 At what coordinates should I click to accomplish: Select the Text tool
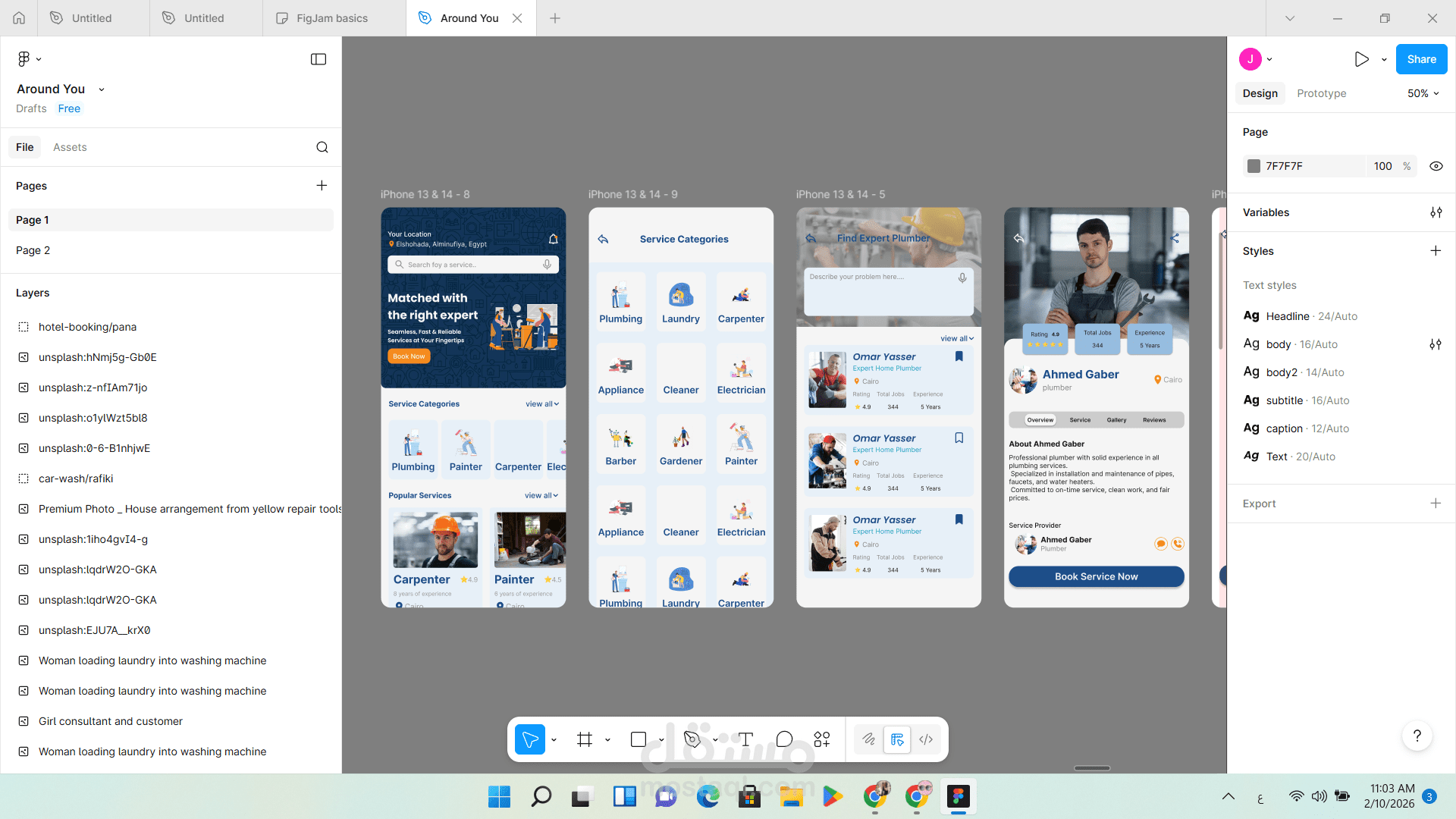tap(746, 739)
